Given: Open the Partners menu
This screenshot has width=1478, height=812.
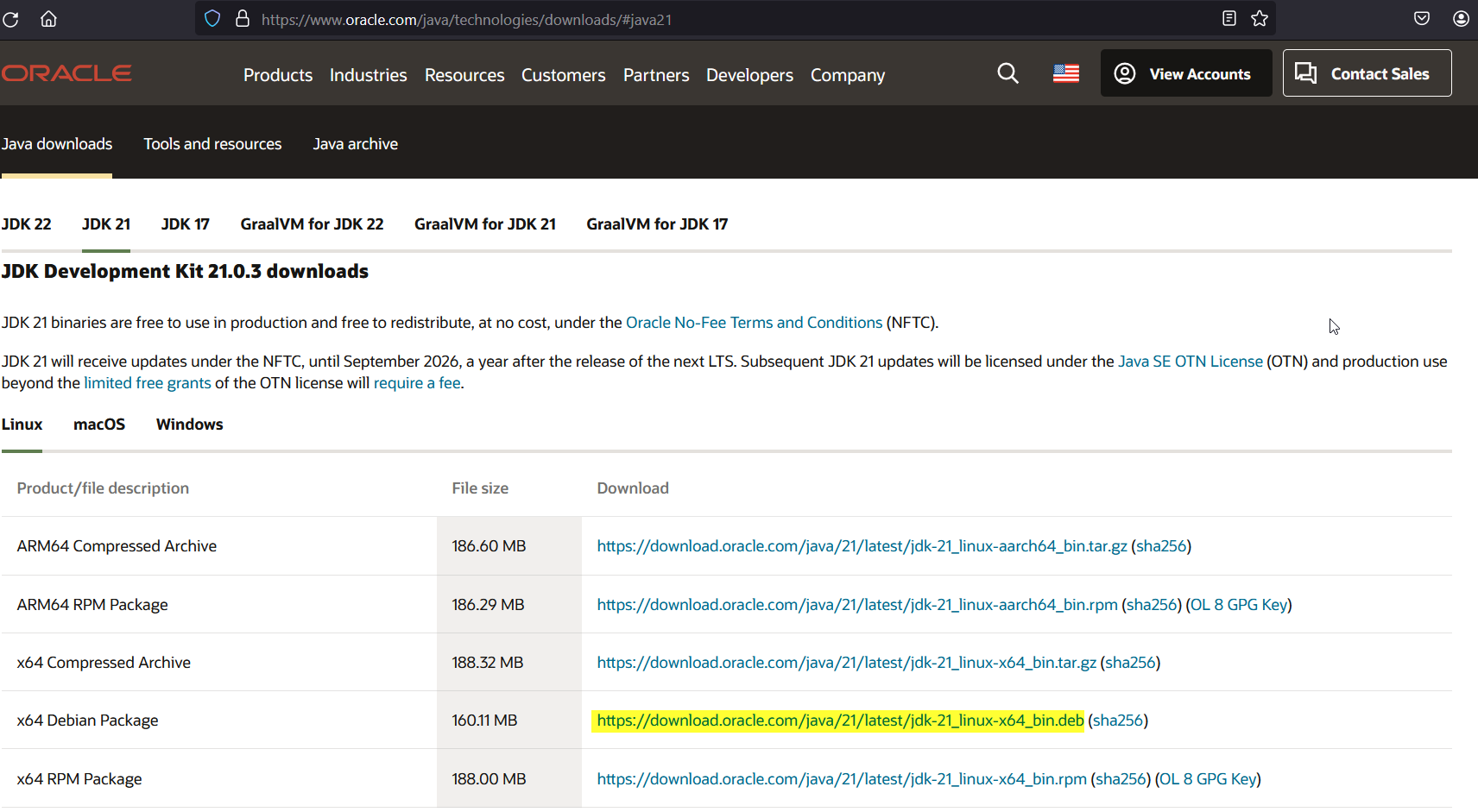Looking at the screenshot, I should 656,75.
